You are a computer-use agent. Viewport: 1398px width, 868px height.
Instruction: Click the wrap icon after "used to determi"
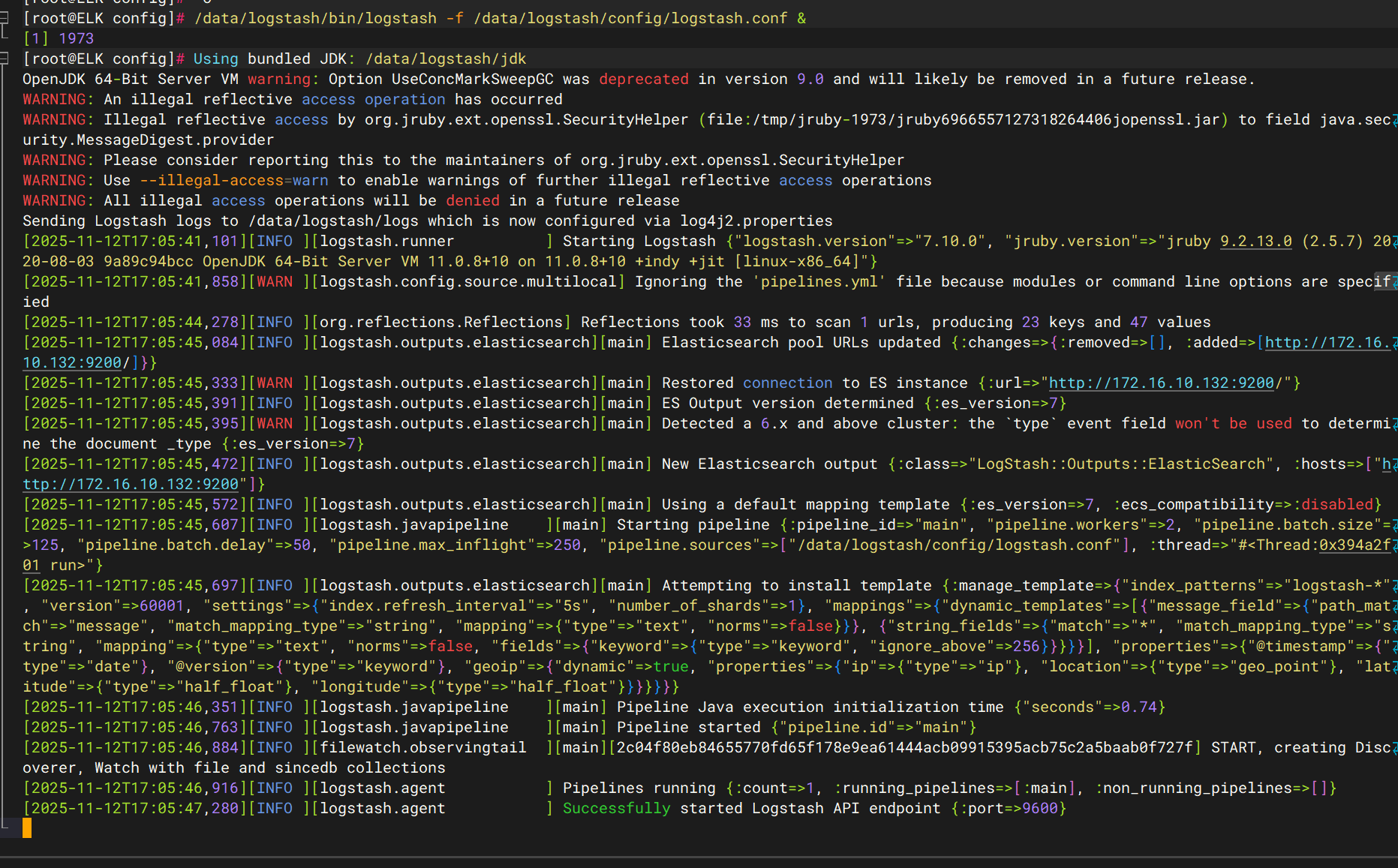pyautogui.click(x=1394, y=424)
